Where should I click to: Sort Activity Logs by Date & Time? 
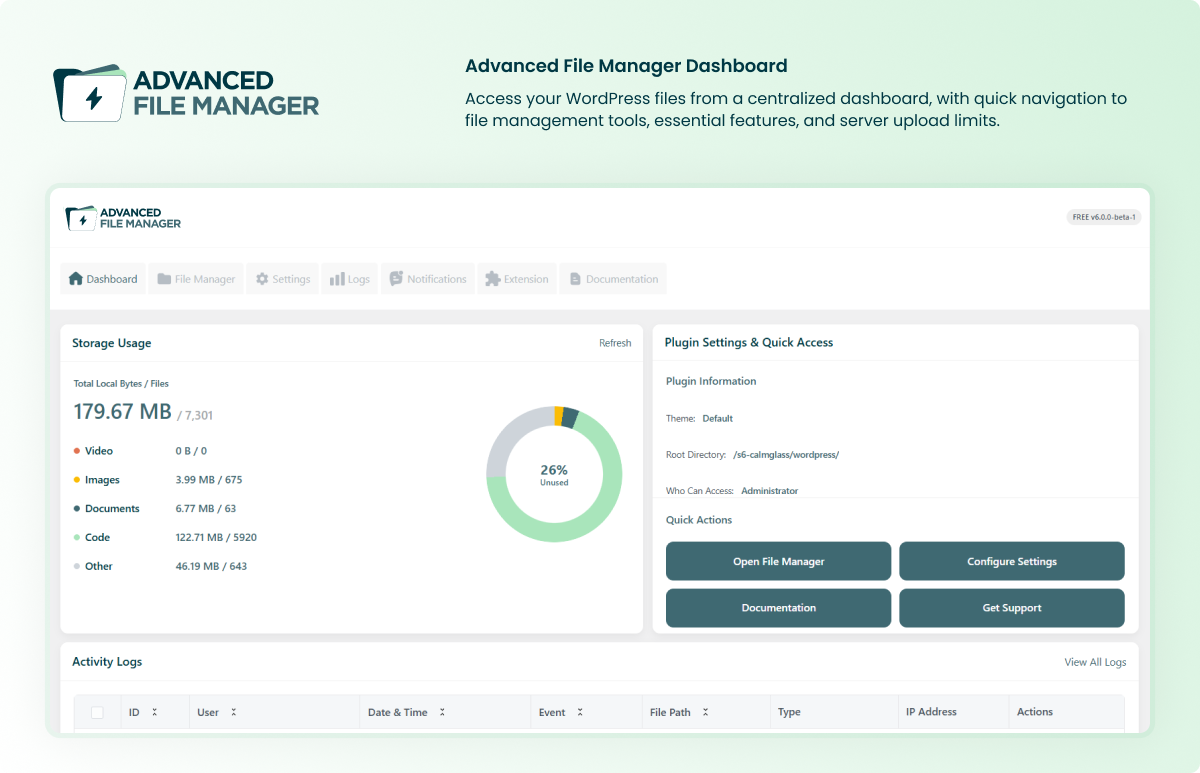pyautogui.click(x=442, y=712)
